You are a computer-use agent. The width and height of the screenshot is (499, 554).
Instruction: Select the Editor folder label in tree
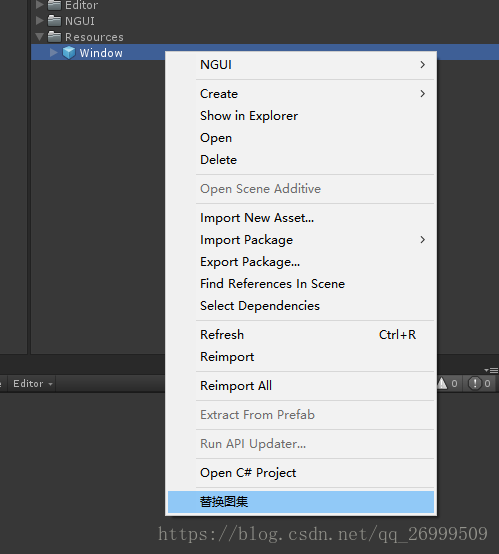pos(82,5)
